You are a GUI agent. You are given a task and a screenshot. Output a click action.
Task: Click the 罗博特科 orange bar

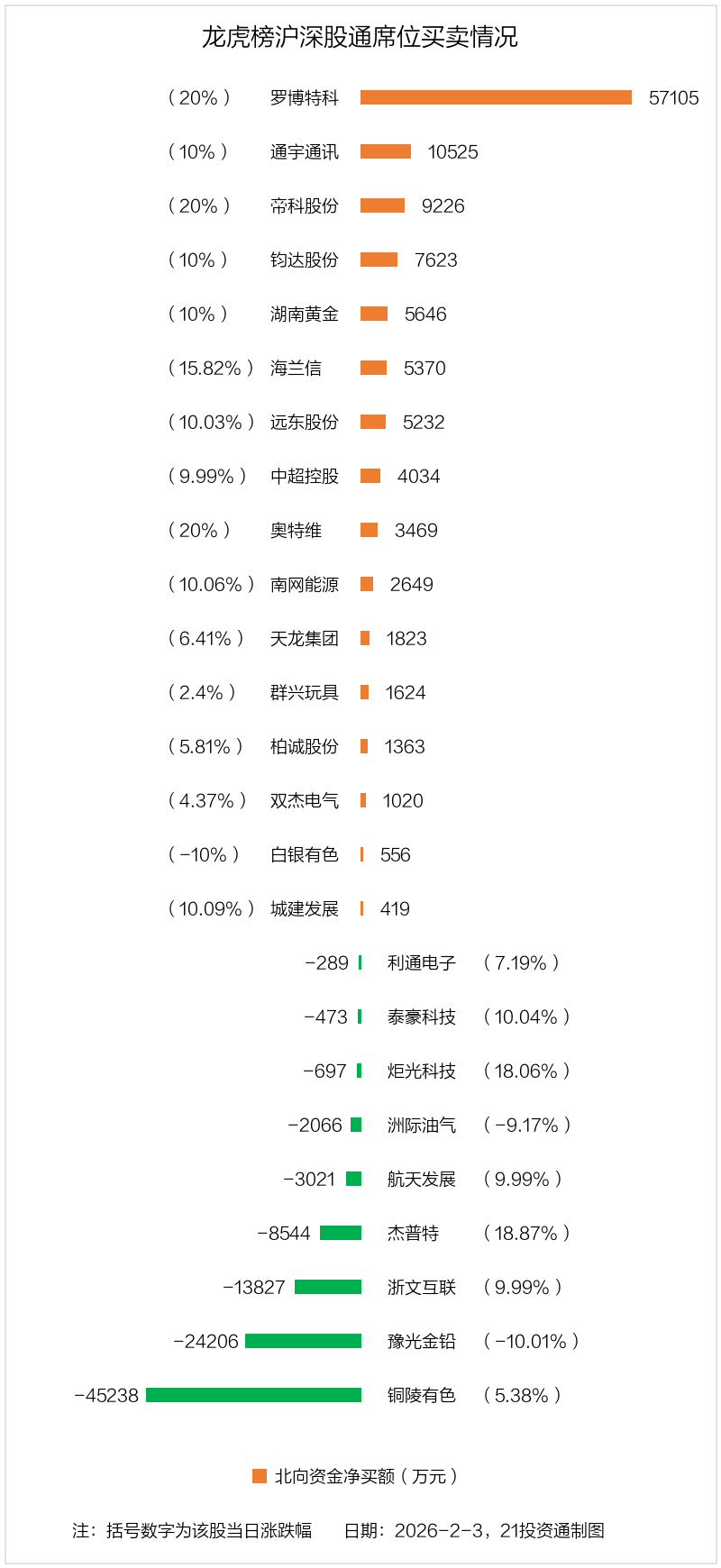click(x=496, y=97)
